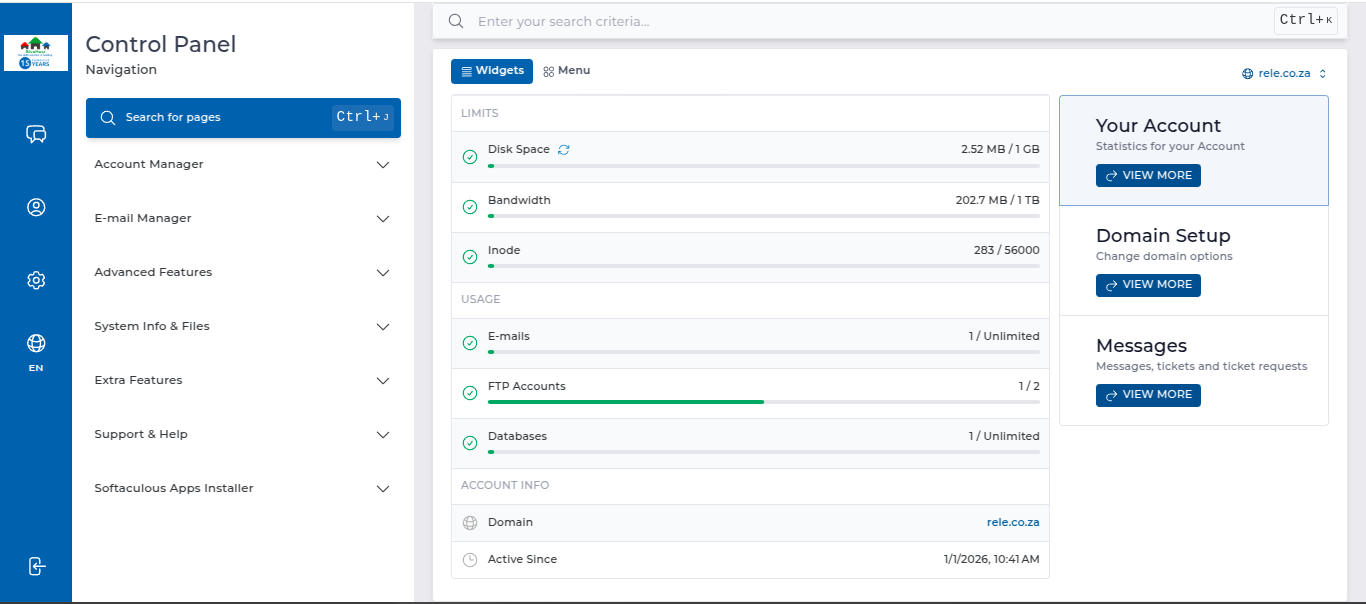Open the user profile icon in sidebar
1366x604 pixels.
(x=36, y=208)
